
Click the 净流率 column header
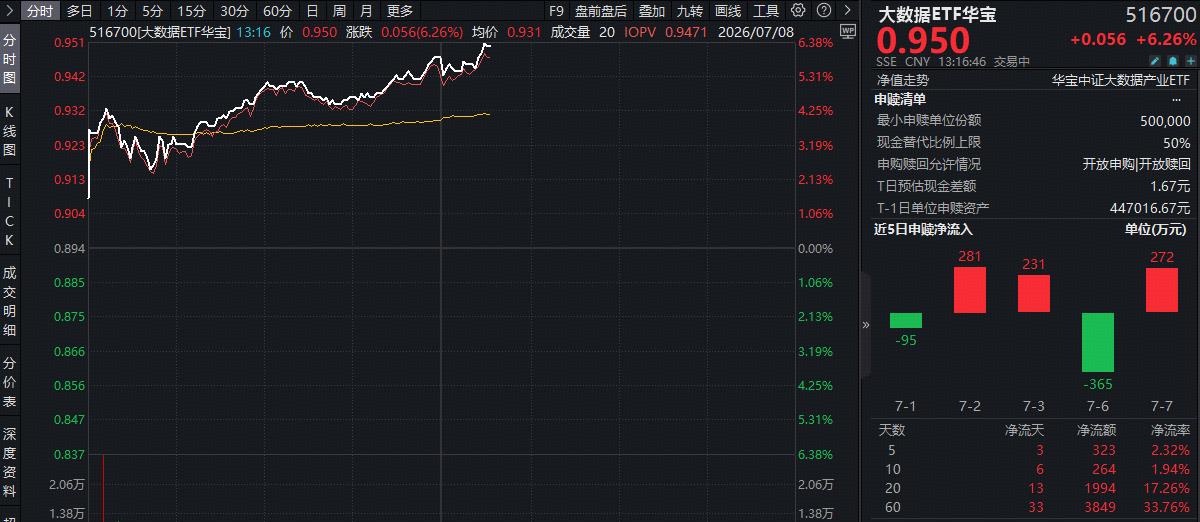tap(1171, 431)
